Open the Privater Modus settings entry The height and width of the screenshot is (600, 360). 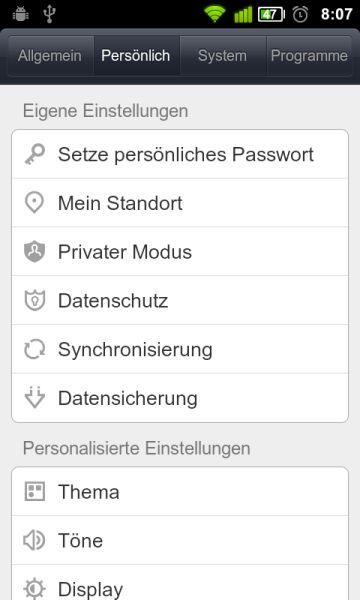(x=180, y=251)
